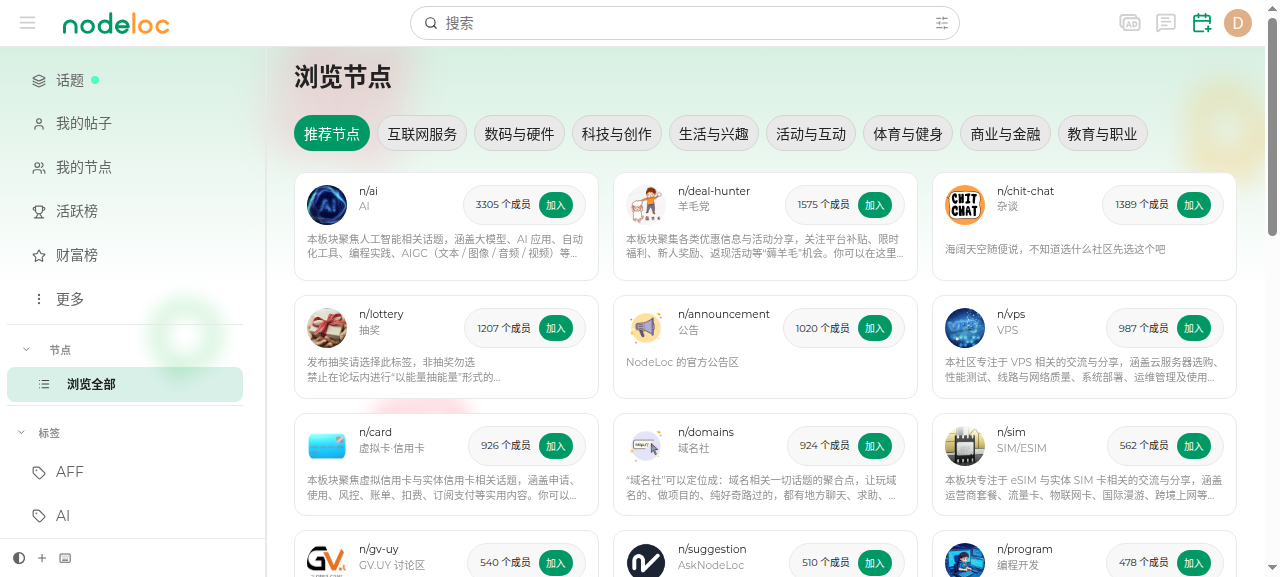The image size is (1280, 577).
Task: Open the n/chit-chat node logo
Action: point(965,205)
